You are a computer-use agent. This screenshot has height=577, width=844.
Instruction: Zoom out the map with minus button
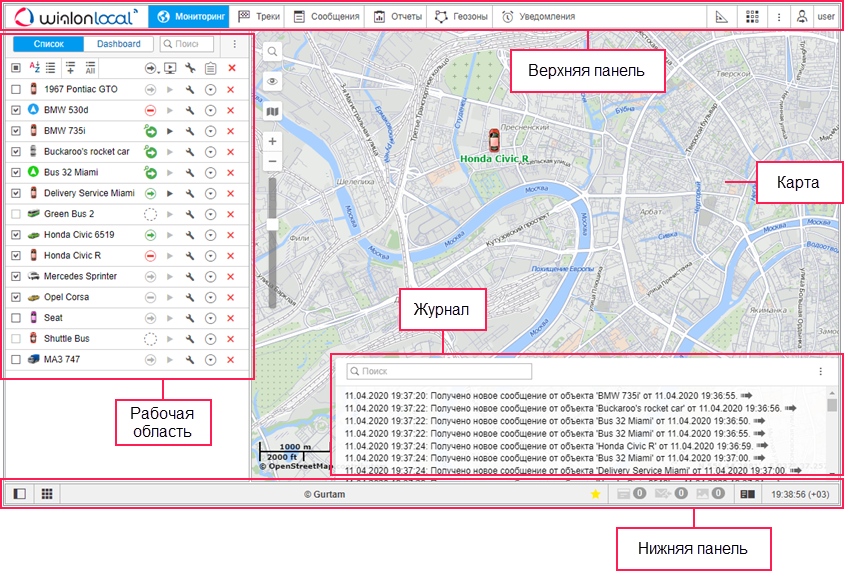(272, 161)
